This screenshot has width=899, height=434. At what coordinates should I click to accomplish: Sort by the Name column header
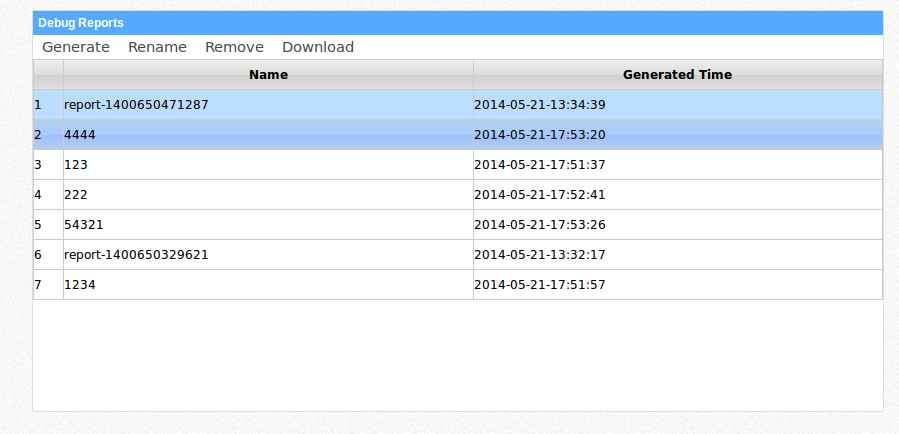click(x=268, y=74)
